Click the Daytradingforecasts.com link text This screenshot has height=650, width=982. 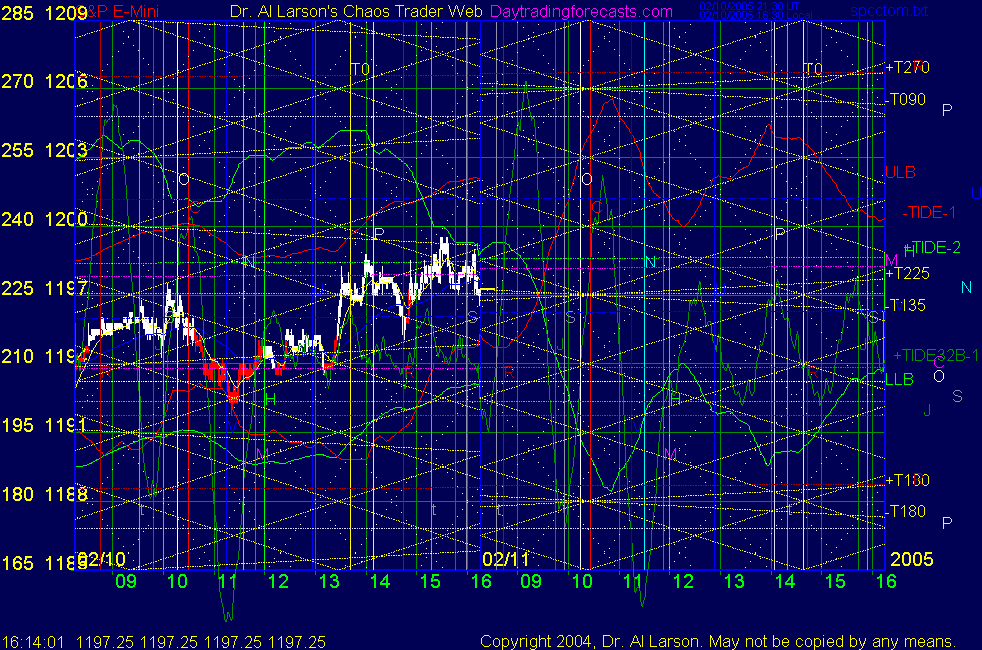pos(581,11)
